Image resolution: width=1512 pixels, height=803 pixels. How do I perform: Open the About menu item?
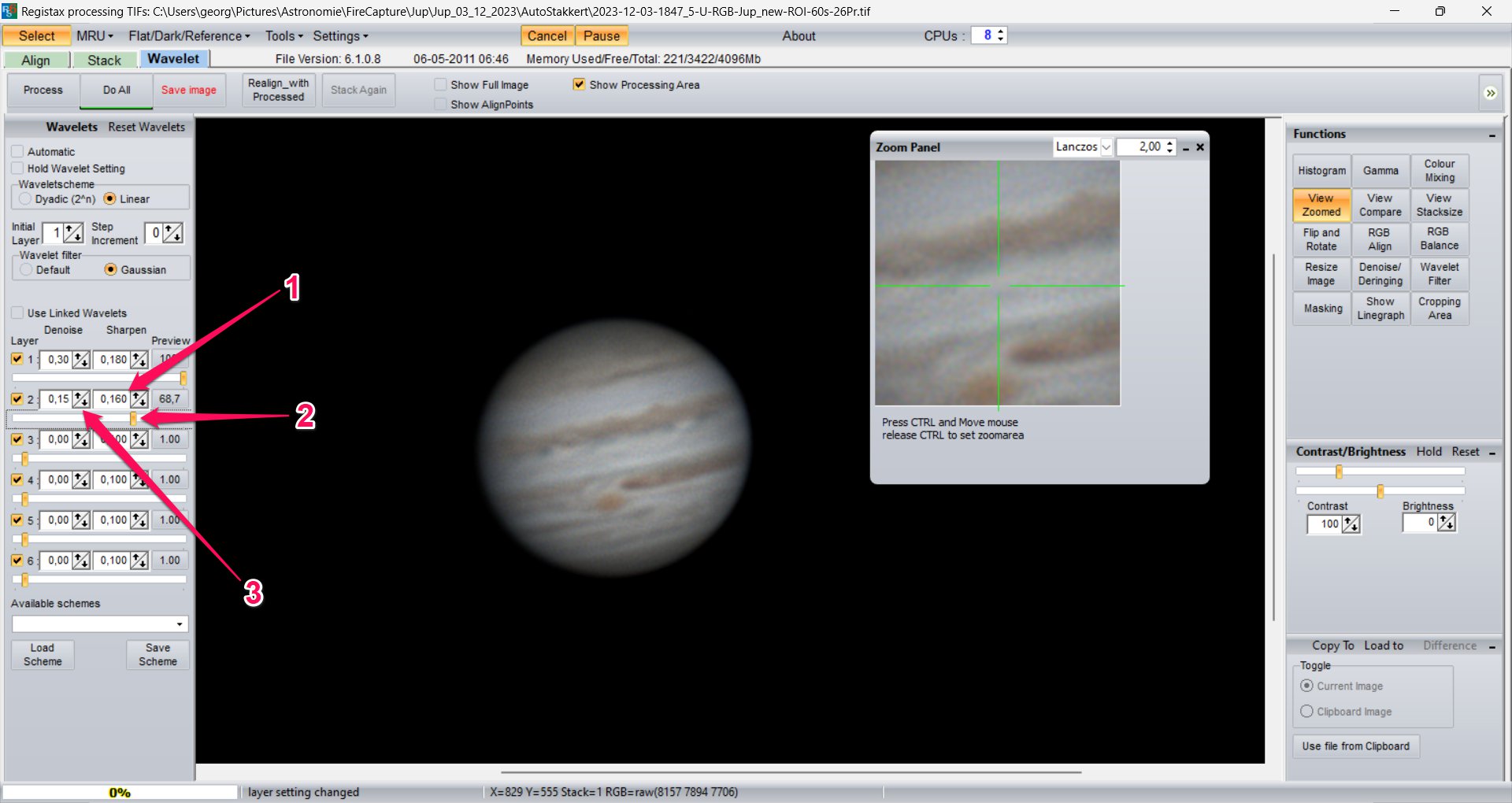(799, 36)
